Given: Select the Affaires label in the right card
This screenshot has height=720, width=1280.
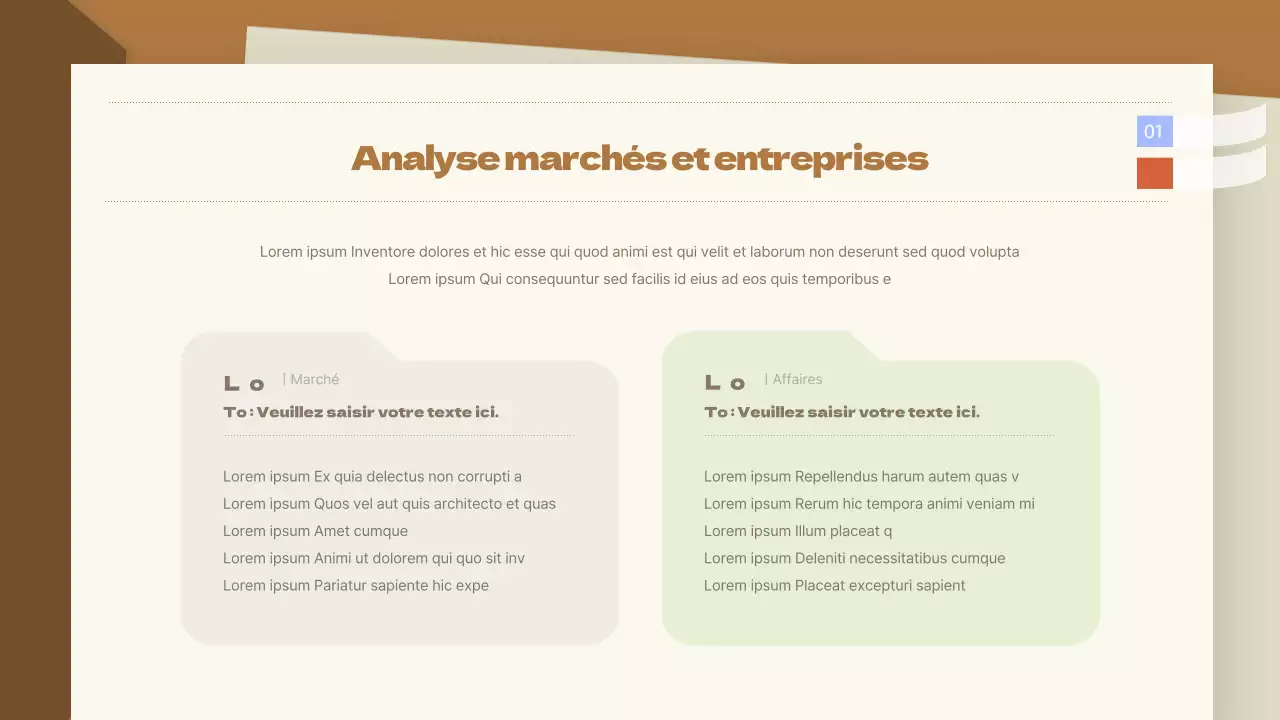Looking at the screenshot, I should pyautogui.click(x=796, y=379).
